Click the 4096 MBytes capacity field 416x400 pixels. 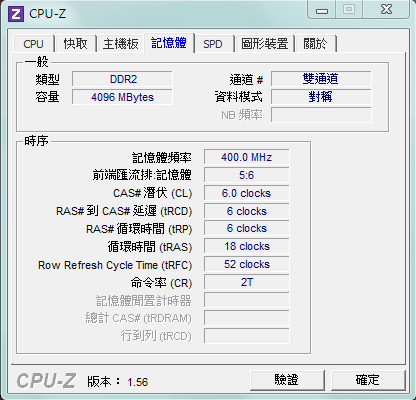[x=122, y=97]
